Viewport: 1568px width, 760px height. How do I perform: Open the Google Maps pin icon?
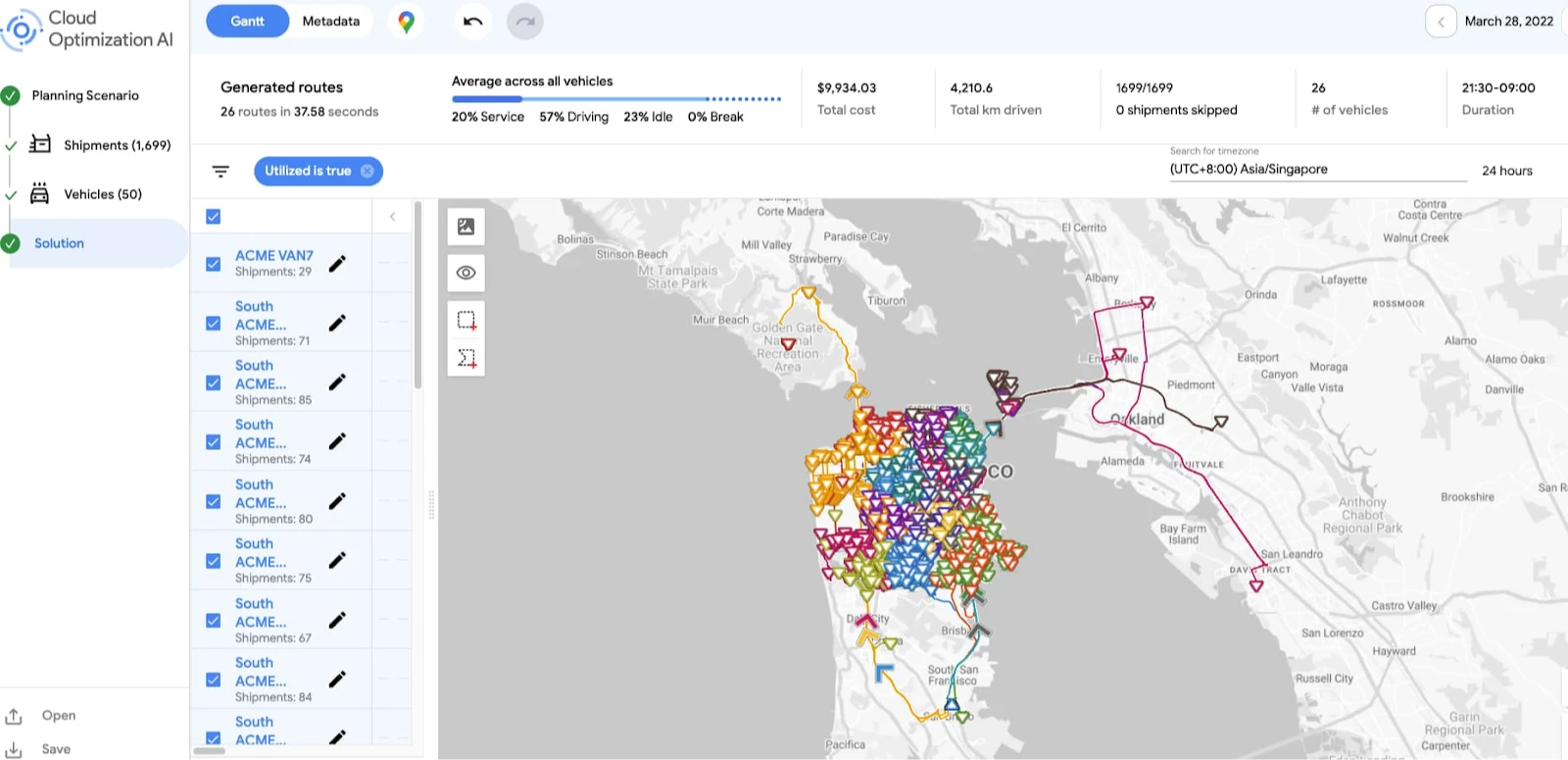406,22
